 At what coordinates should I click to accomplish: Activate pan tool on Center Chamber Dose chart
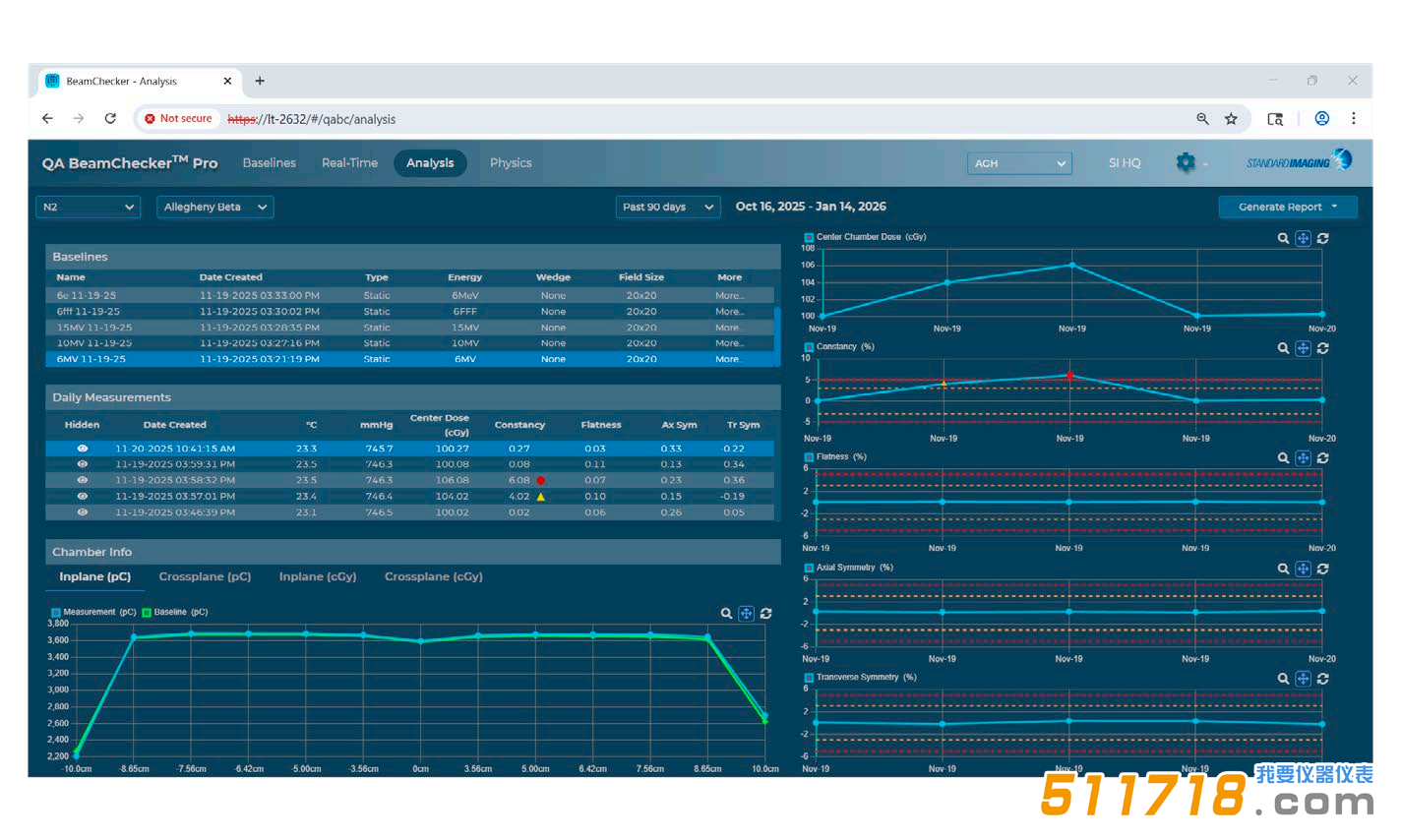1303,238
